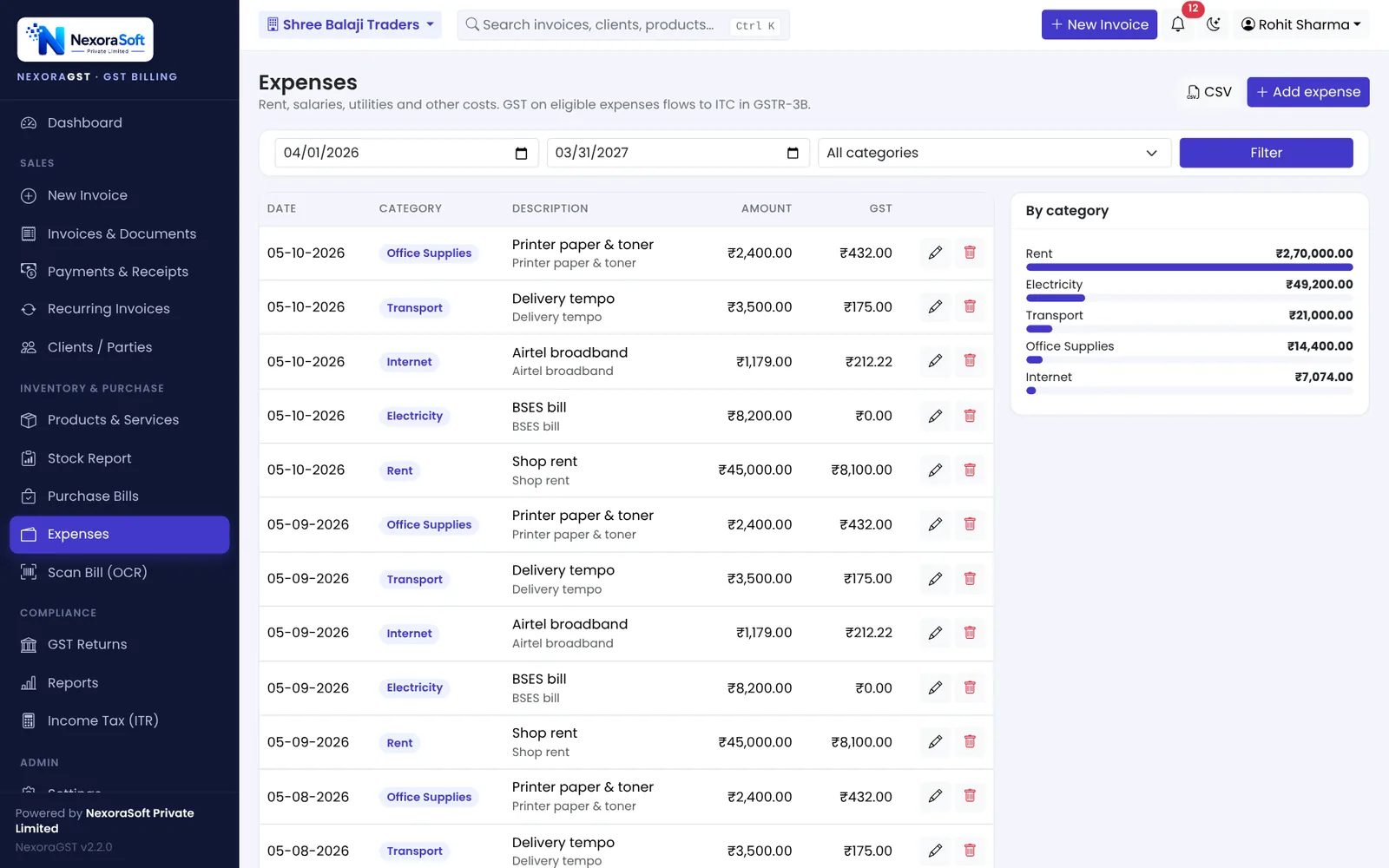This screenshot has height=868, width=1389.
Task: Click the start date field 04/01/2026
Action: [x=406, y=153]
